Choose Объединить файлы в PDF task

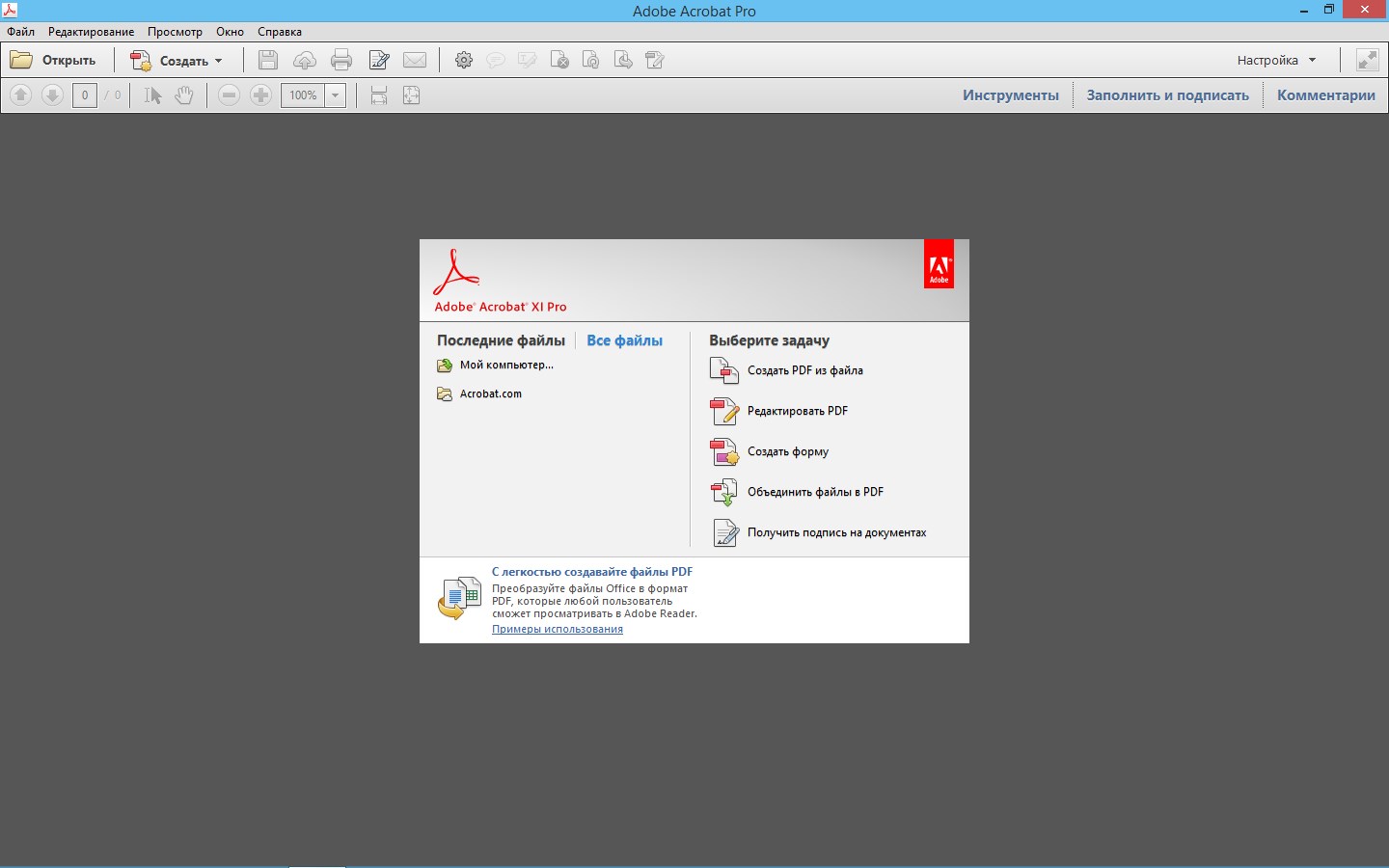point(815,492)
